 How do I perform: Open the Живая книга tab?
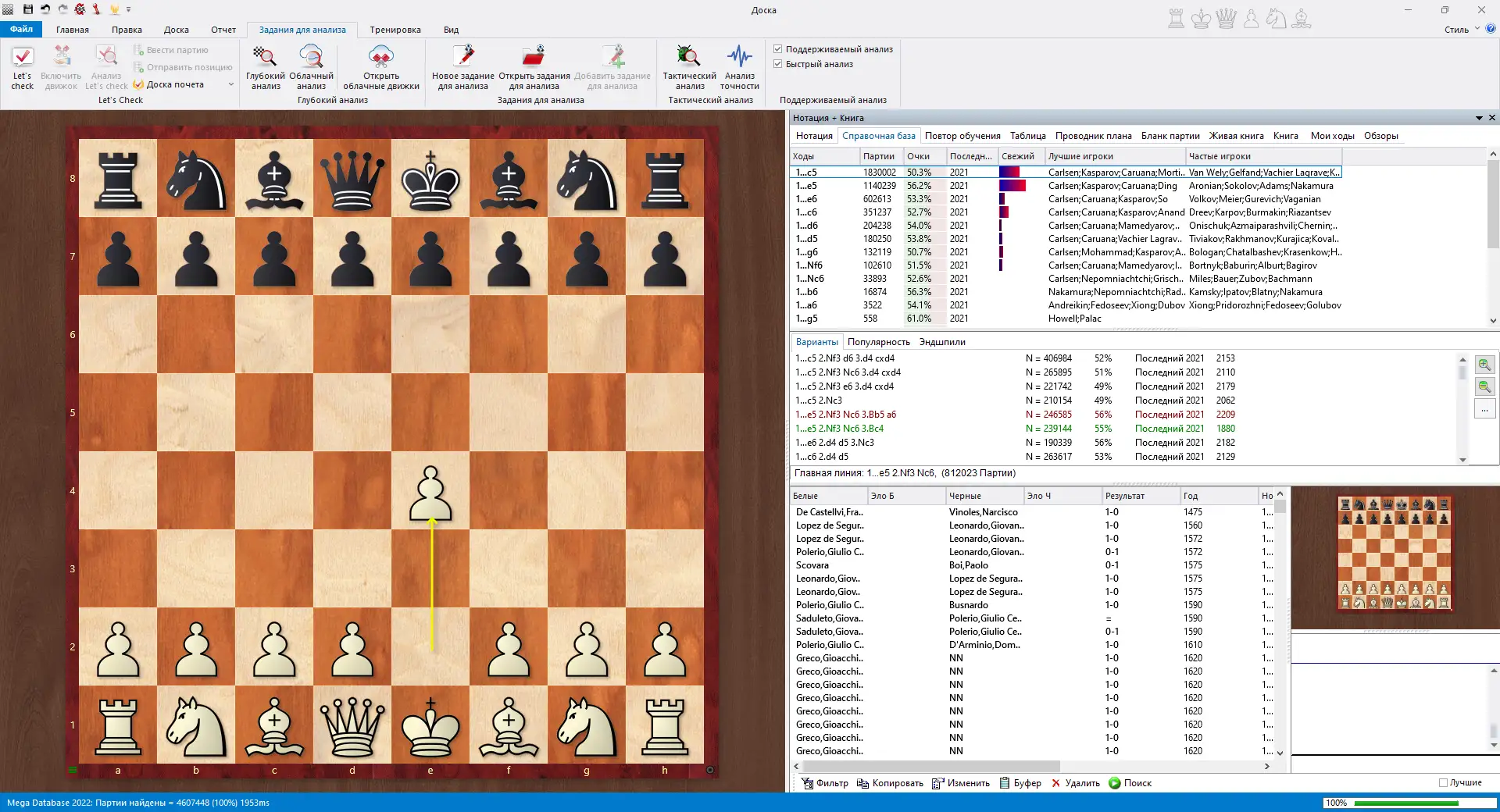1236,136
